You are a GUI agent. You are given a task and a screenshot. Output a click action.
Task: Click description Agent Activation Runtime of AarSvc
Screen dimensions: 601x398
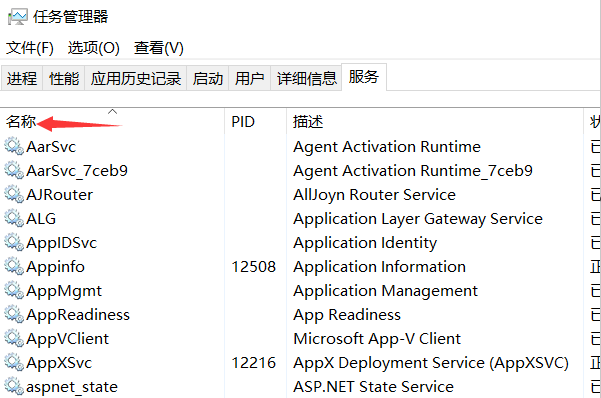(387, 147)
